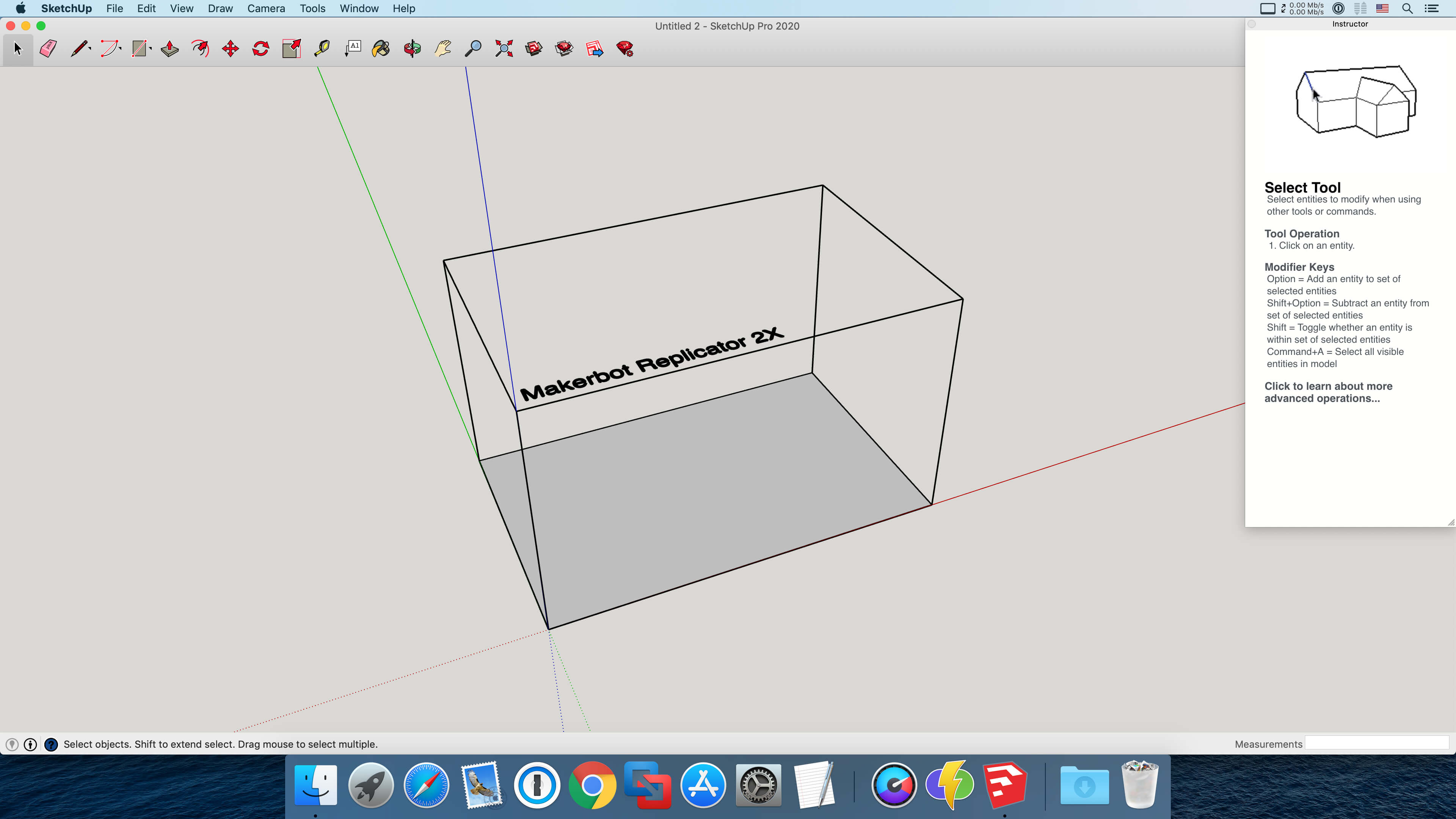Image resolution: width=1456 pixels, height=819 pixels.
Task: Open the File menu
Action: coord(115,8)
